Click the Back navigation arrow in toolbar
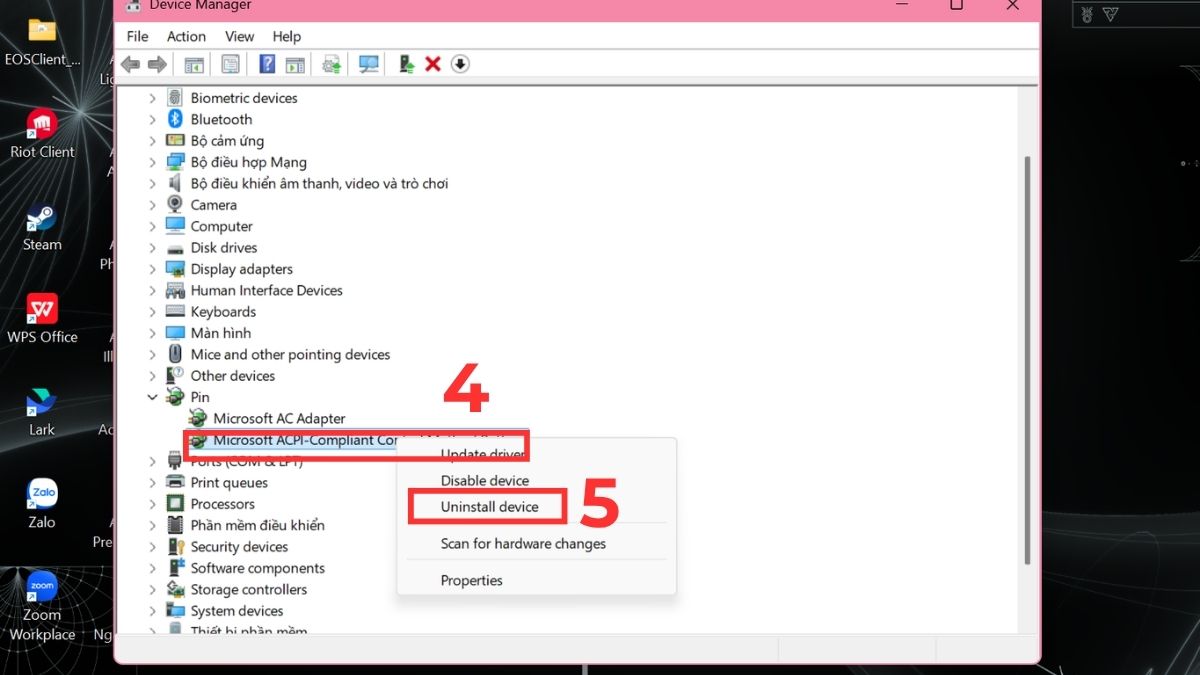 coord(130,63)
